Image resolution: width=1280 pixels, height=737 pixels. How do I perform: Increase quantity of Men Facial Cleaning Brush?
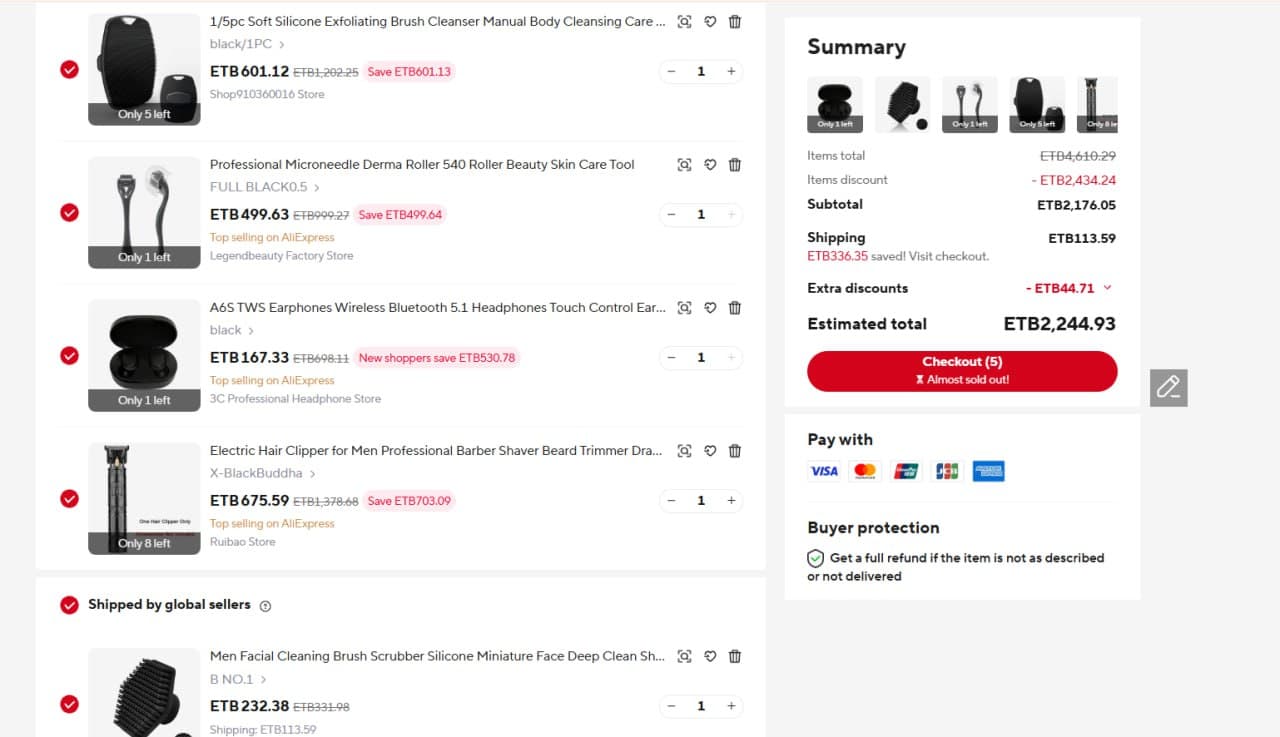[731, 706]
